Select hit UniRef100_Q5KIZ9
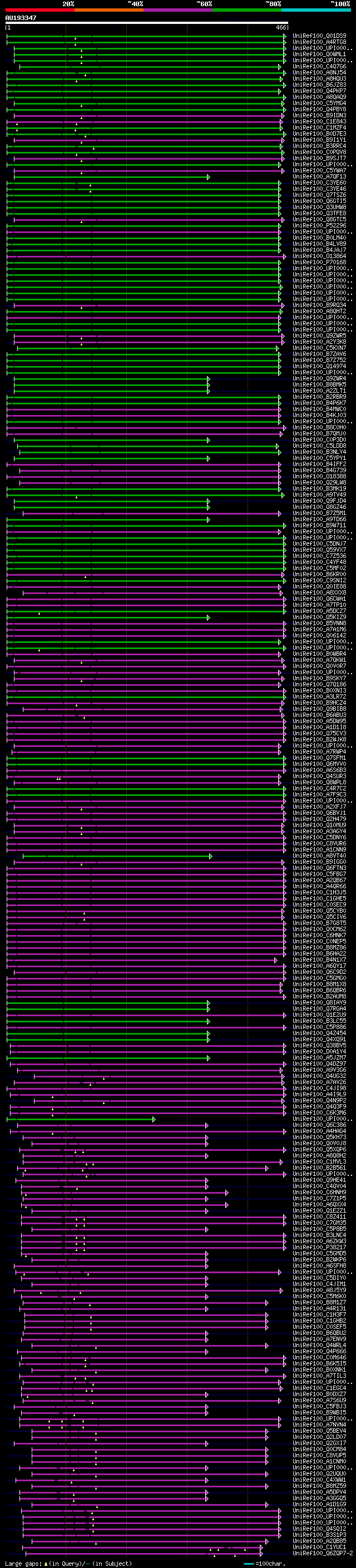Screen dimensions: 356x1568 click(x=319, y=617)
